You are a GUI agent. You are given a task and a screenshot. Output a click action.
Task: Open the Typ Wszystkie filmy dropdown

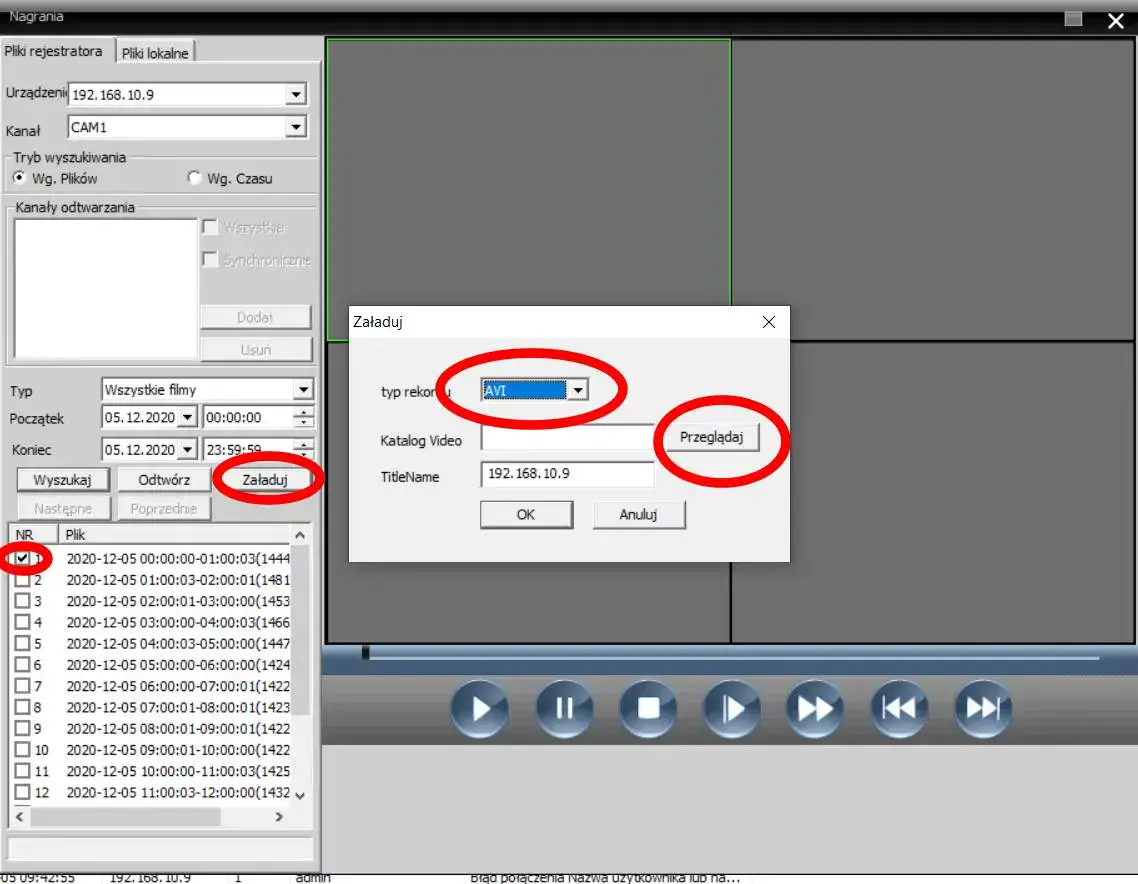click(303, 390)
